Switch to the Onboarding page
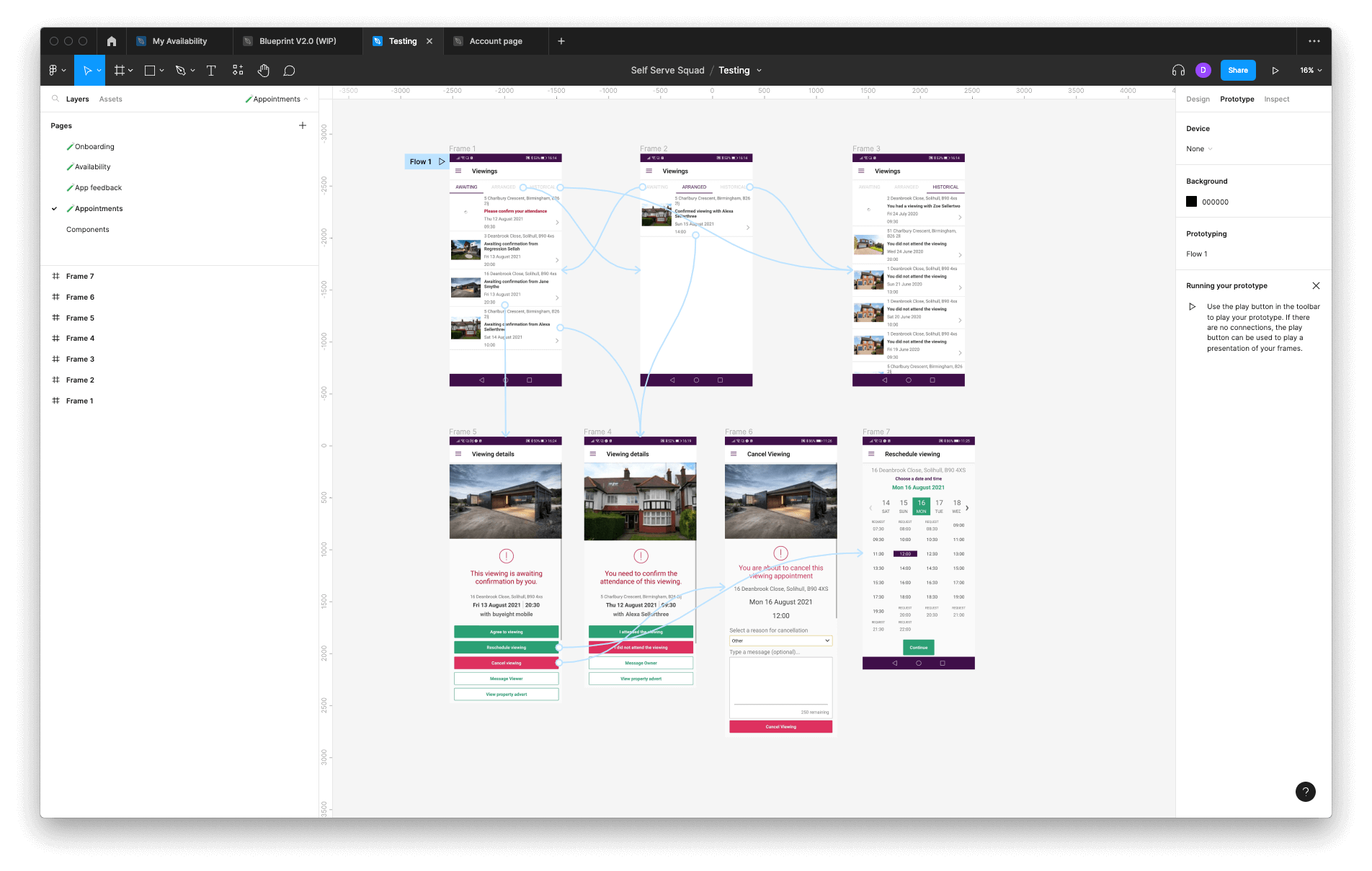Image resolution: width=1372 pixels, height=871 pixels. click(94, 147)
